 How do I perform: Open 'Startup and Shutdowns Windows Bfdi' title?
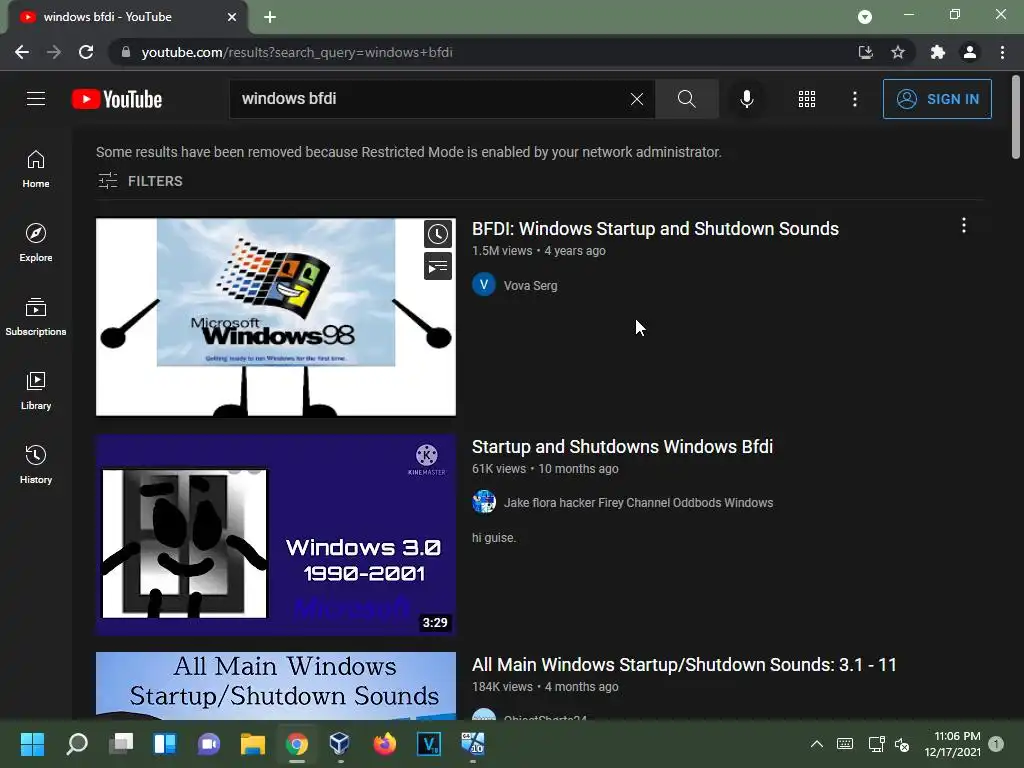click(x=622, y=447)
